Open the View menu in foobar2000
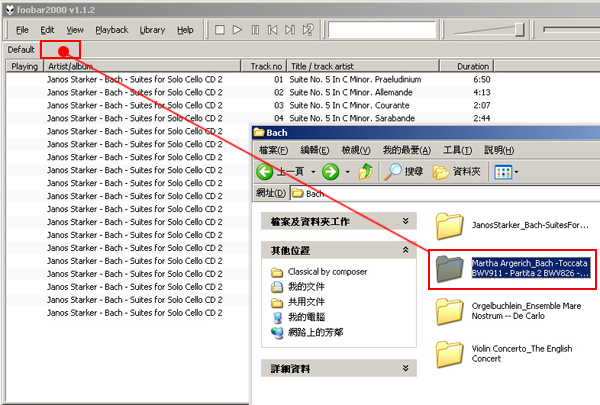 [75, 30]
